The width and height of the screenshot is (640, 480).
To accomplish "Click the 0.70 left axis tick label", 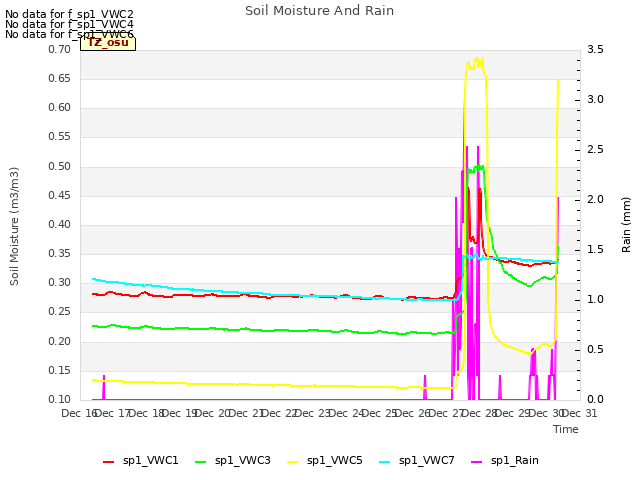I will [60, 49].
